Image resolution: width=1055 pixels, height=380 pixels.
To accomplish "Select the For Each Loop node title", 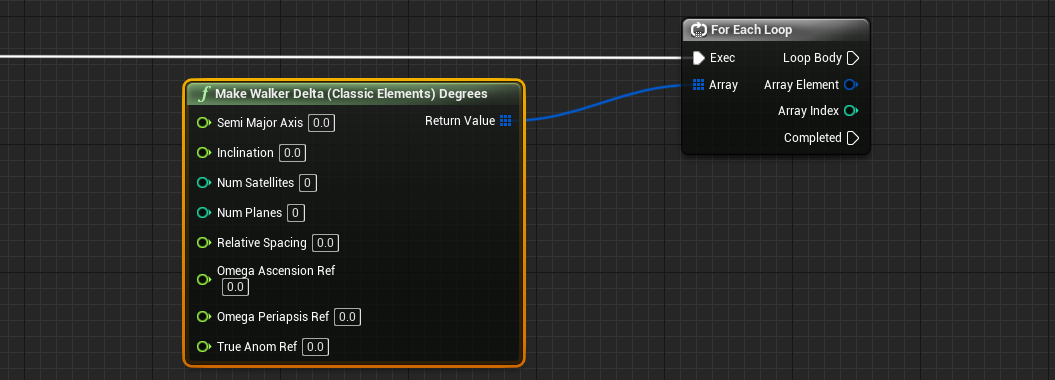I will [x=751, y=30].
